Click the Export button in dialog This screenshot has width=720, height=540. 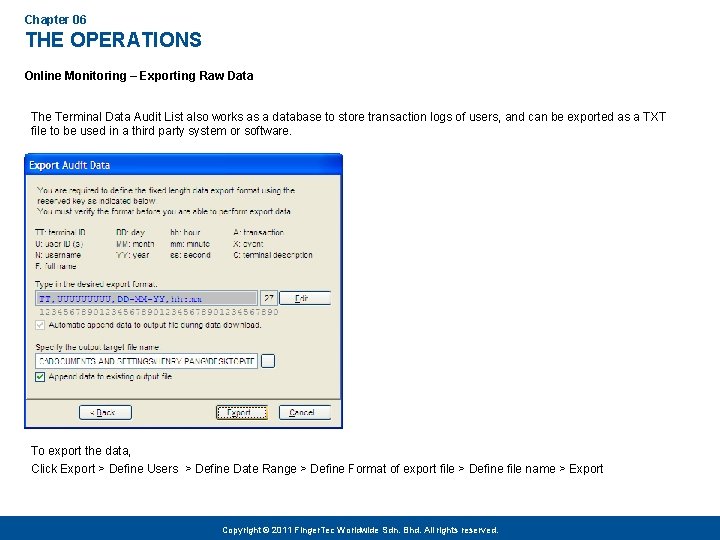point(242,412)
